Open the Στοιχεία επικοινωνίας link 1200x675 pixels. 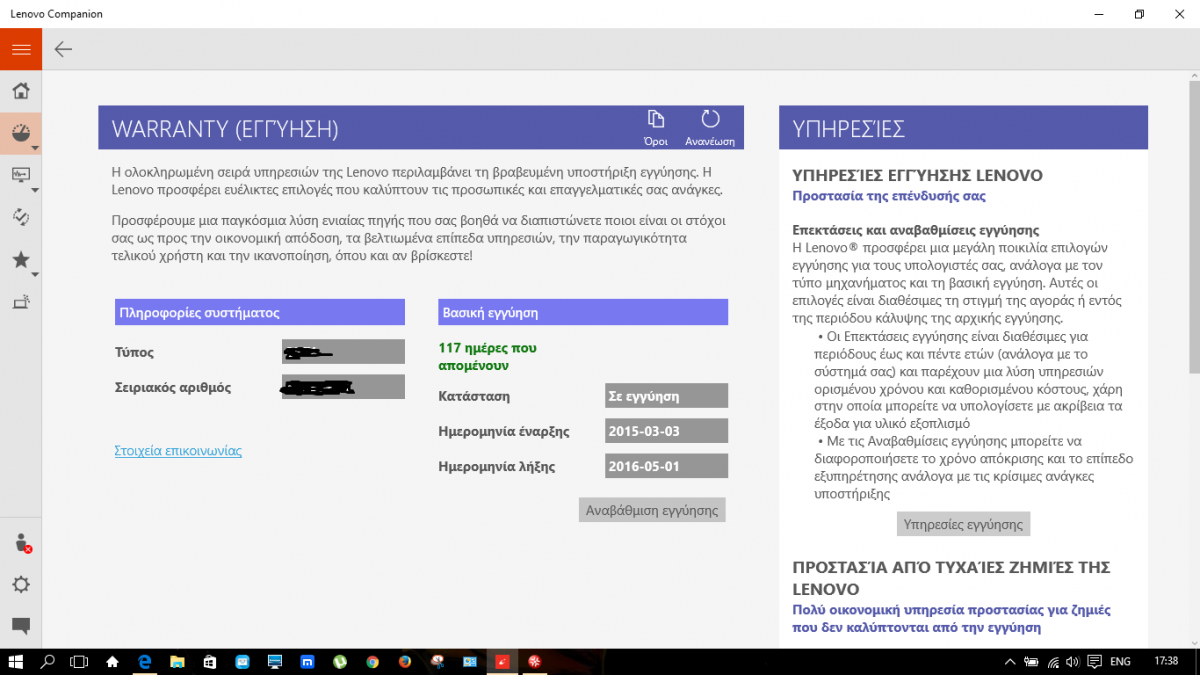[x=178, y=451]
